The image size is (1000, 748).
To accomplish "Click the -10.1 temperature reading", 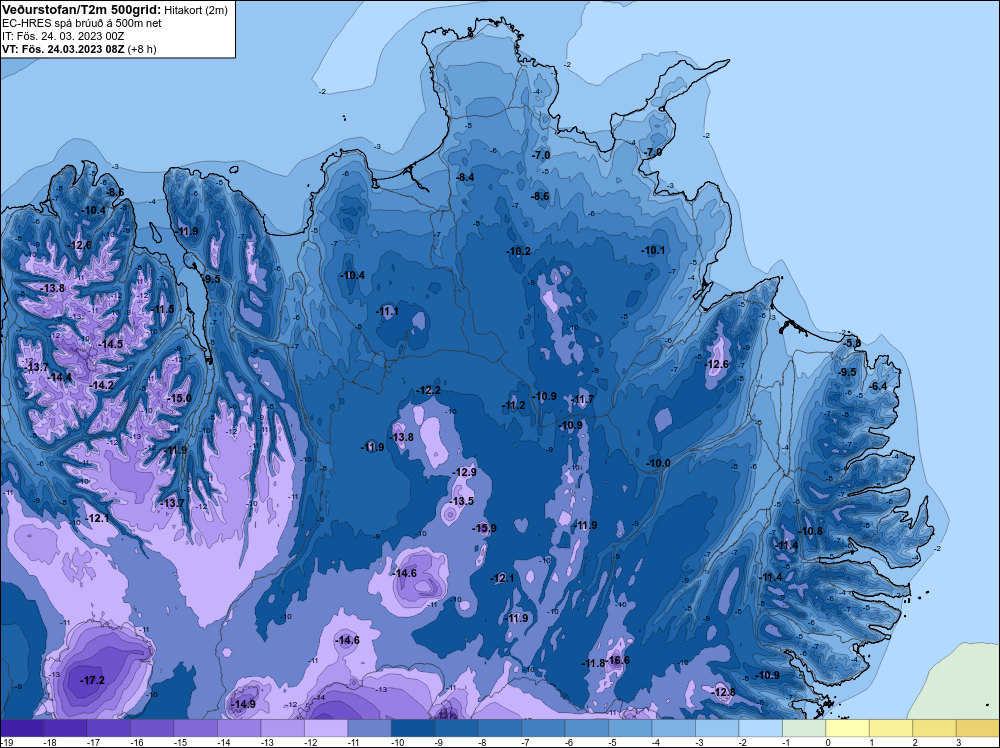I will click(x=653, y=250).
